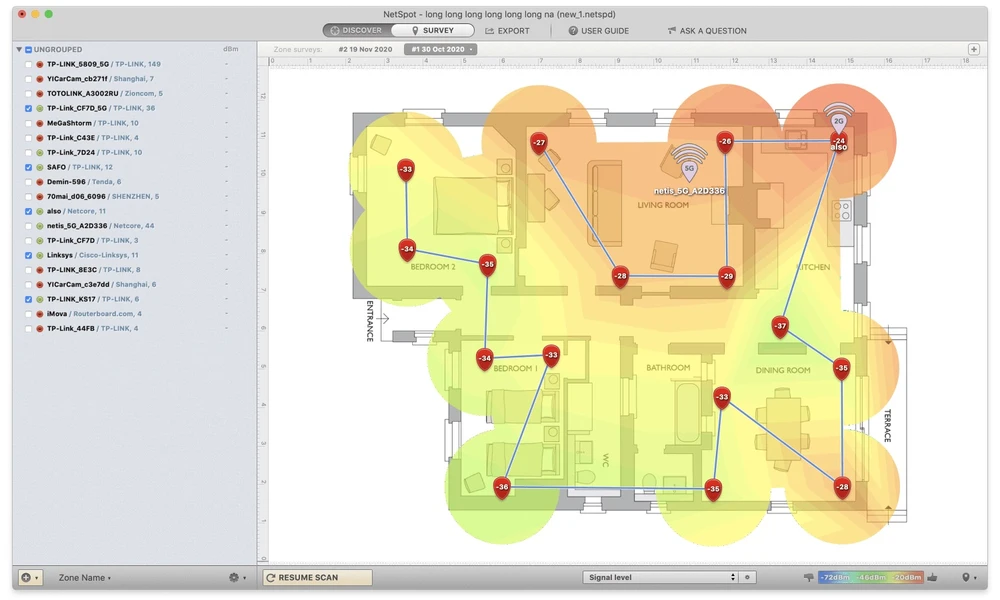Click the add zone survey plus icon
Viewport: 1000px width, 600px height.
click(973, 49)
